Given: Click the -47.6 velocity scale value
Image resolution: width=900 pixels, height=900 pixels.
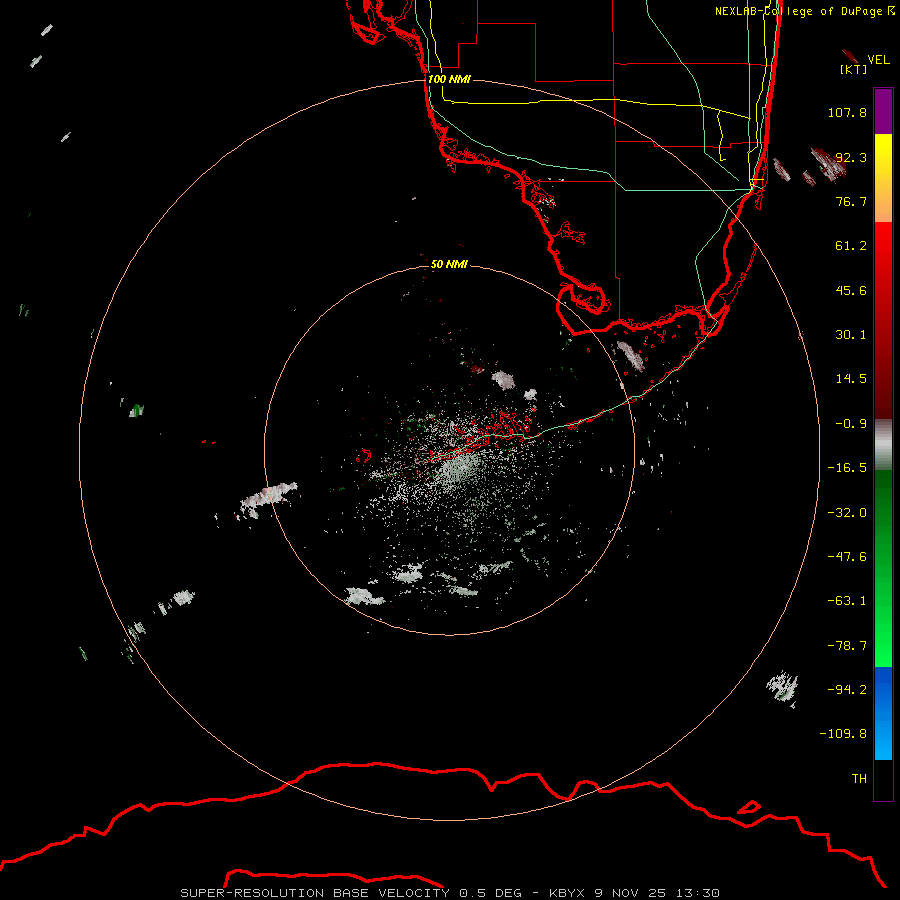Looking at the screenshot, I should 847,557.
